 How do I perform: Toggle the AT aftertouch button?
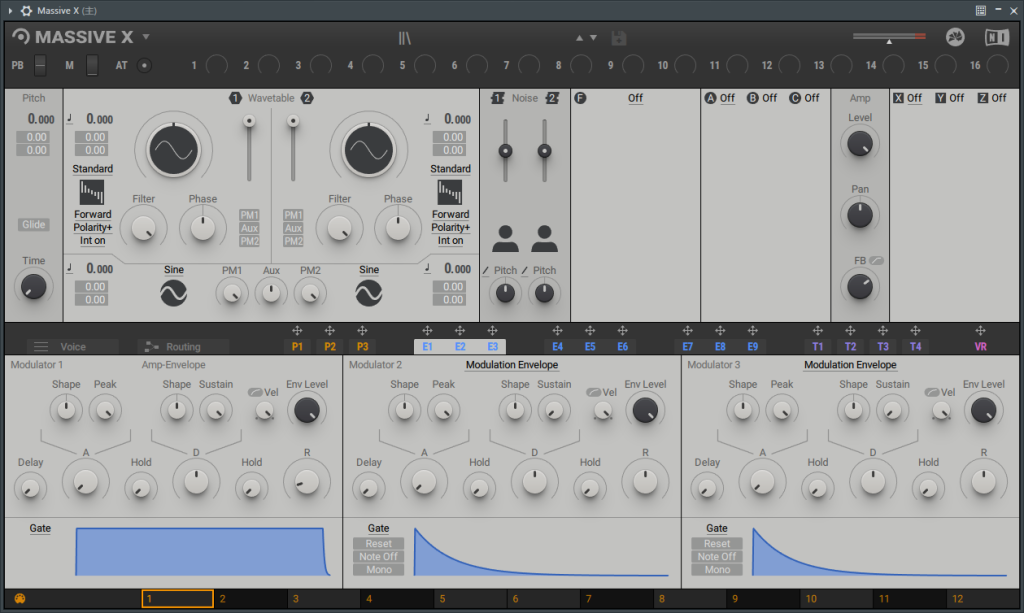point(144,65)
